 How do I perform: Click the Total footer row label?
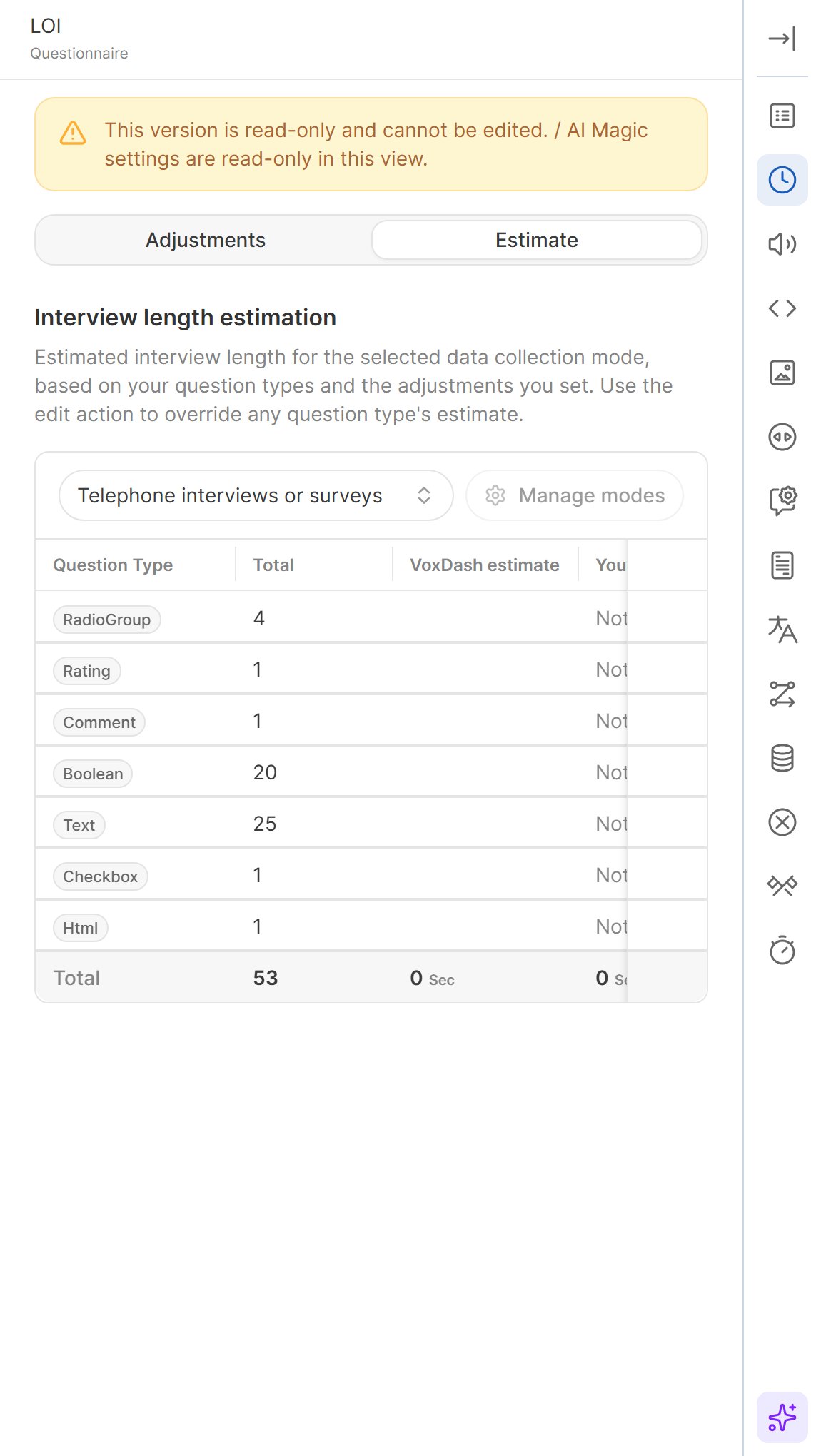(76, 979)
